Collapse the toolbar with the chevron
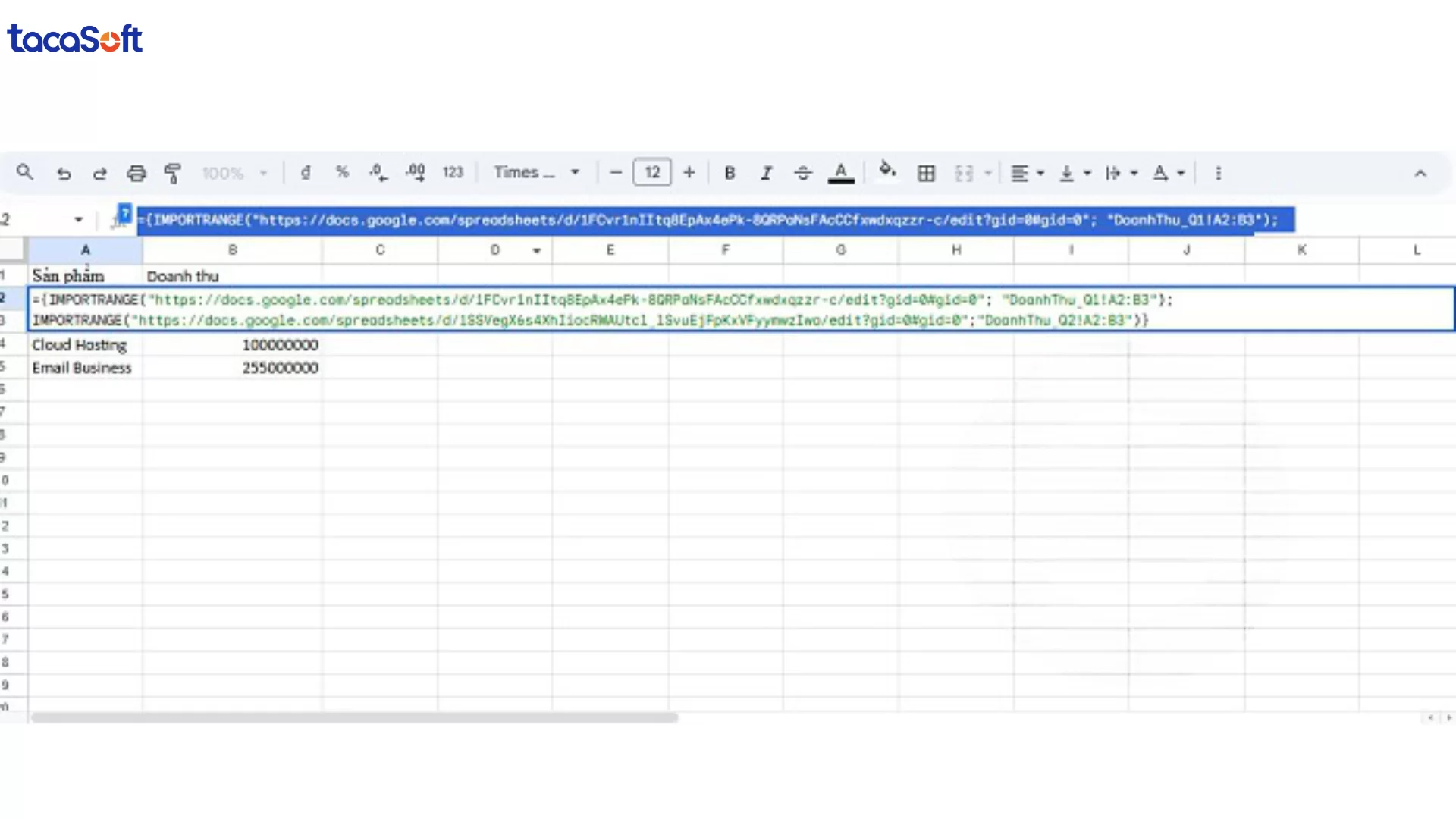Image resolution: width=1456 pixels, height=819 pixels. click(x=1420, y=172)
